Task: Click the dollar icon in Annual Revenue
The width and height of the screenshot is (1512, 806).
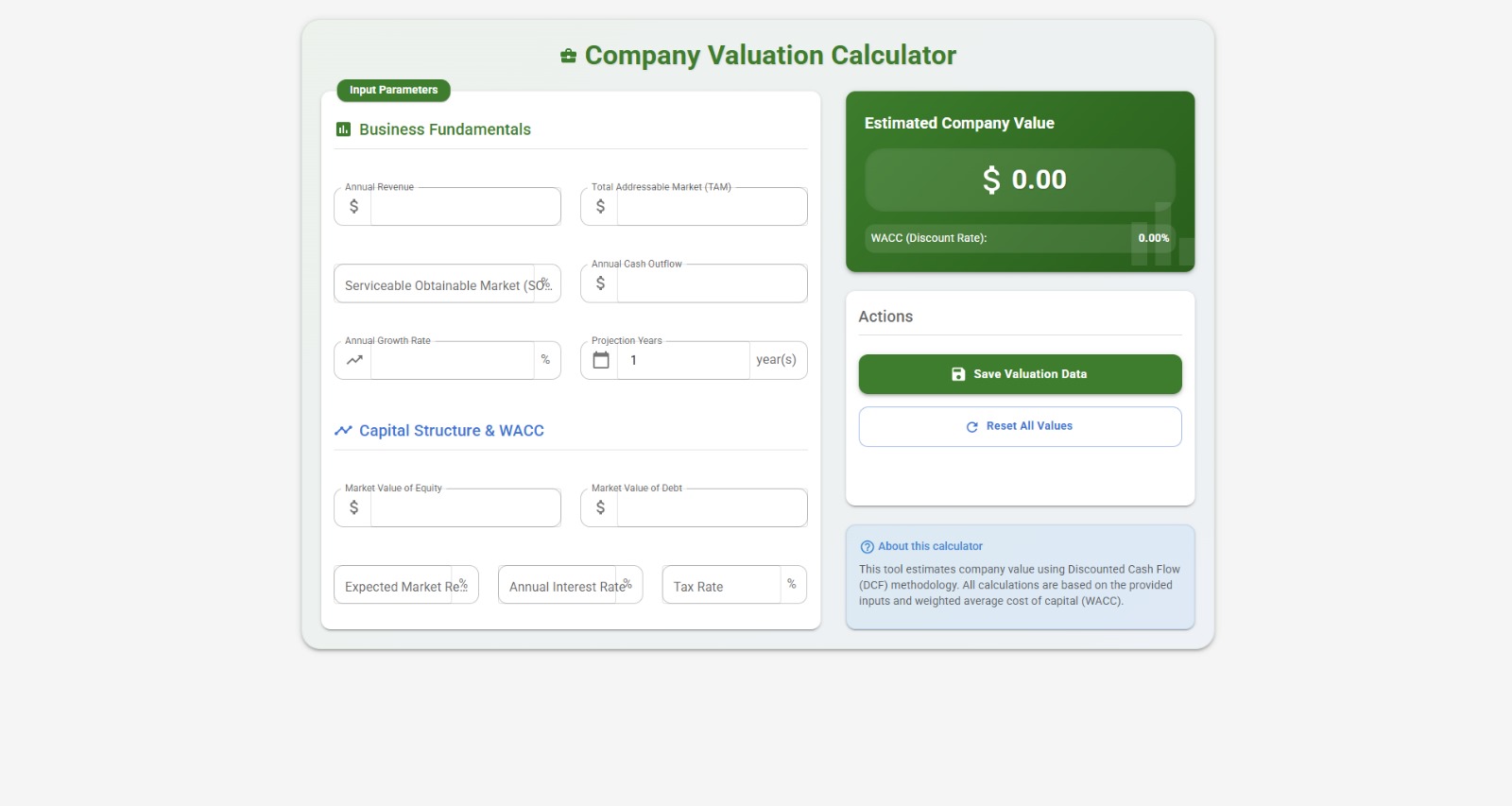Action: click(x=353, y=206)
